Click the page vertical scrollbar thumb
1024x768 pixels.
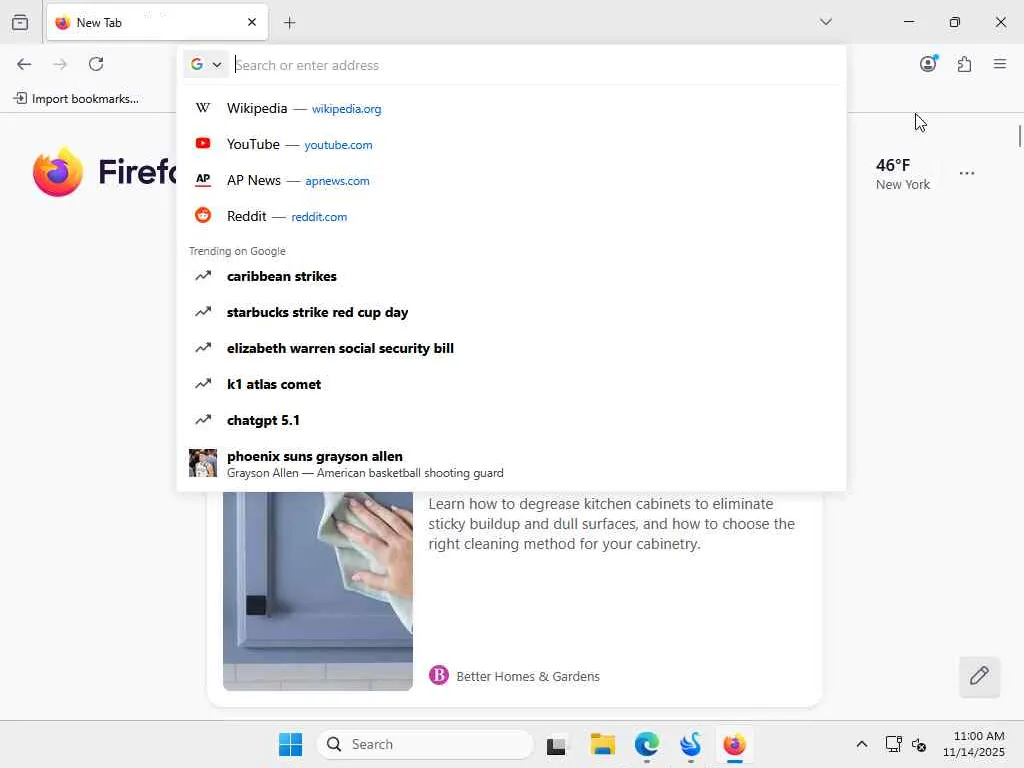pos(1019,135)
